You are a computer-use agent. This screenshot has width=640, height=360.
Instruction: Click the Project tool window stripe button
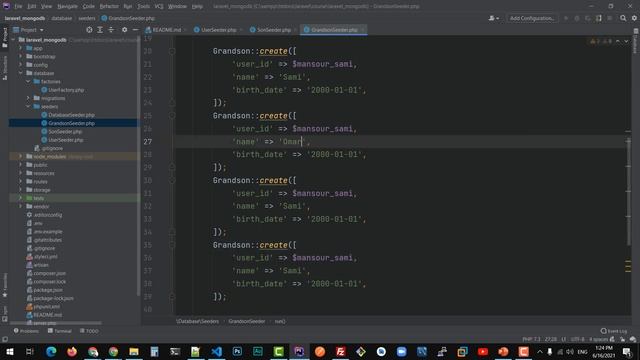(x=5, y=37)
